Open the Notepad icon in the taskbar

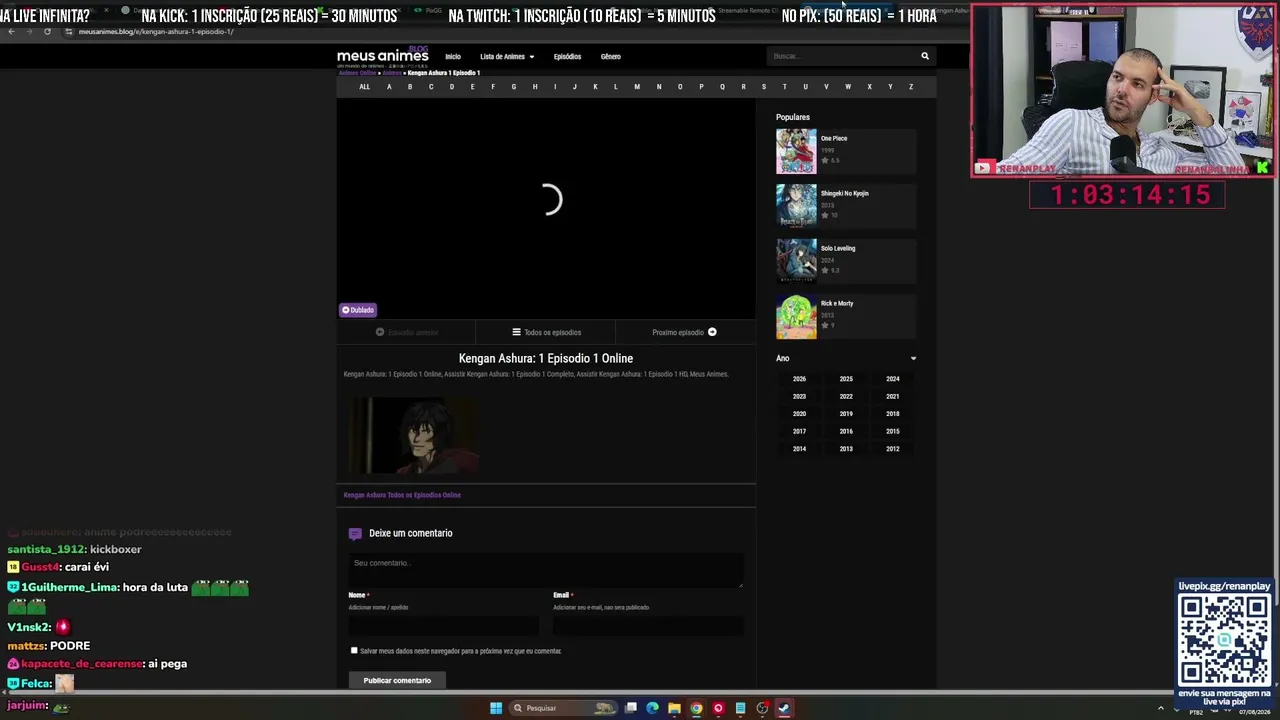[740, 708]
